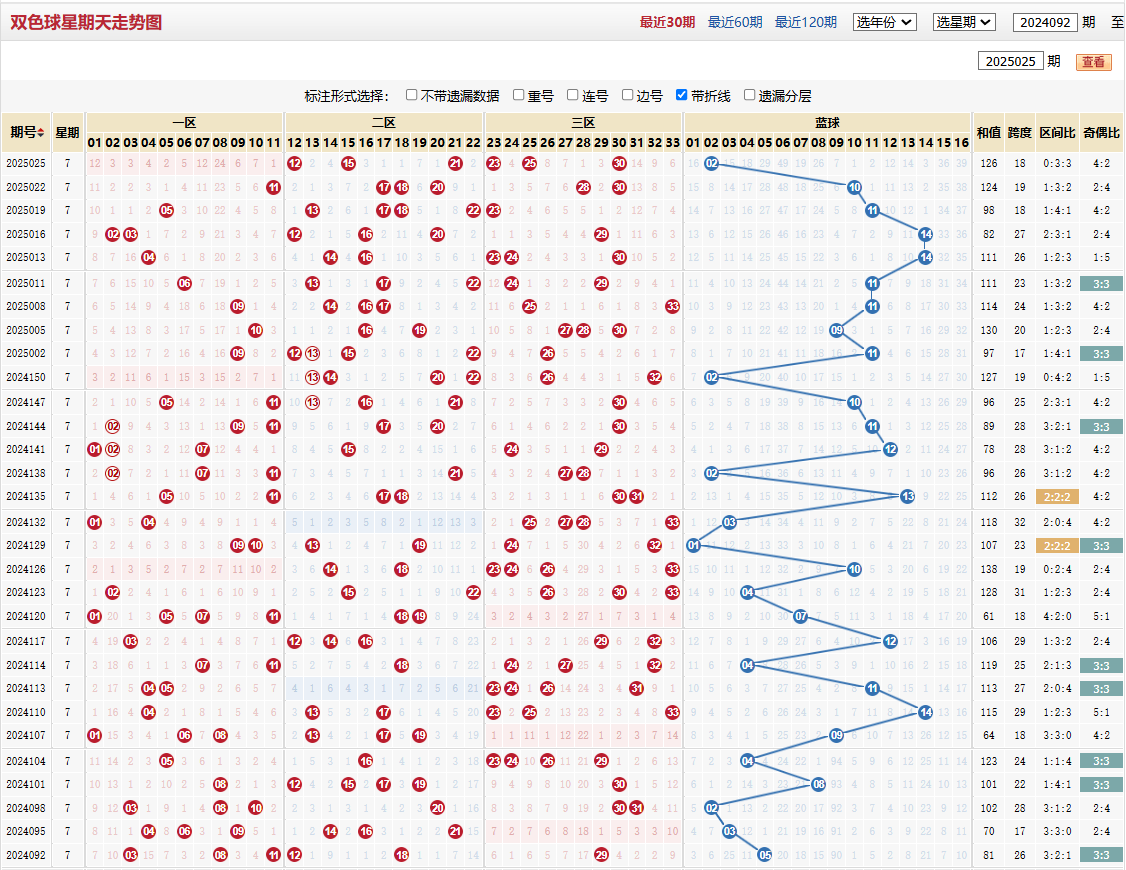Click blue ball 09 in row 2025005
The image size is (1126, 870).
pos(837,330)
